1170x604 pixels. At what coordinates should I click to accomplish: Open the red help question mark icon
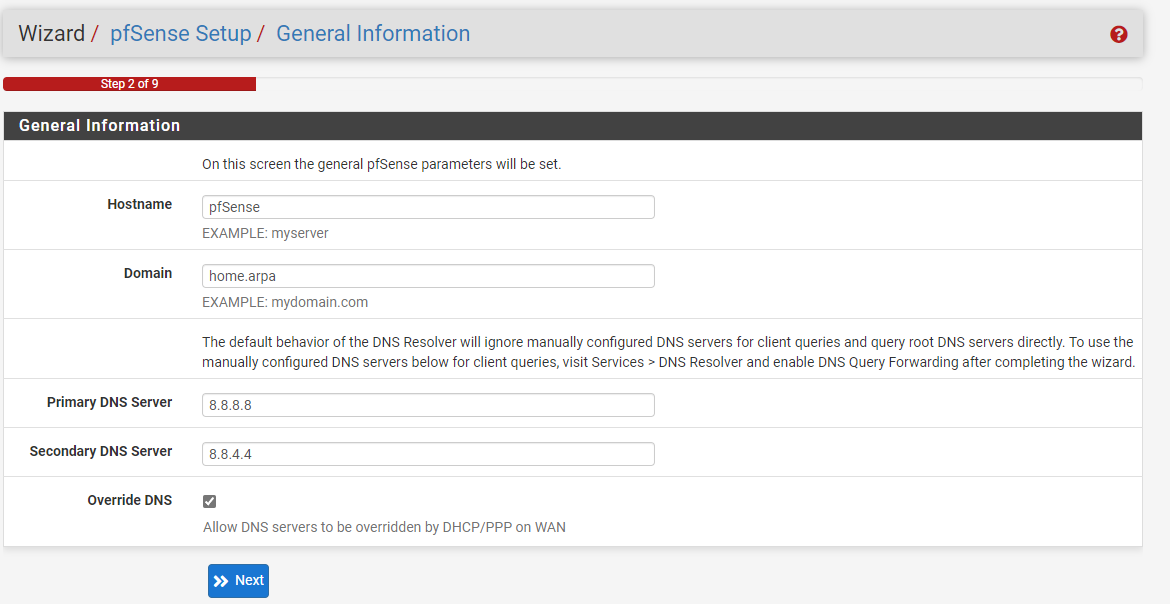coord(1119,34)
